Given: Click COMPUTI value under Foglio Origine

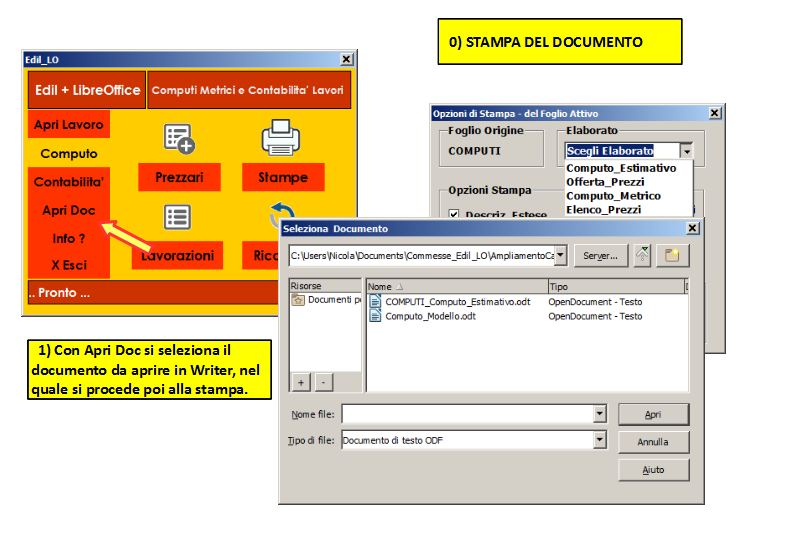Looking at the screenshot, I should click(x=474, y=151).
